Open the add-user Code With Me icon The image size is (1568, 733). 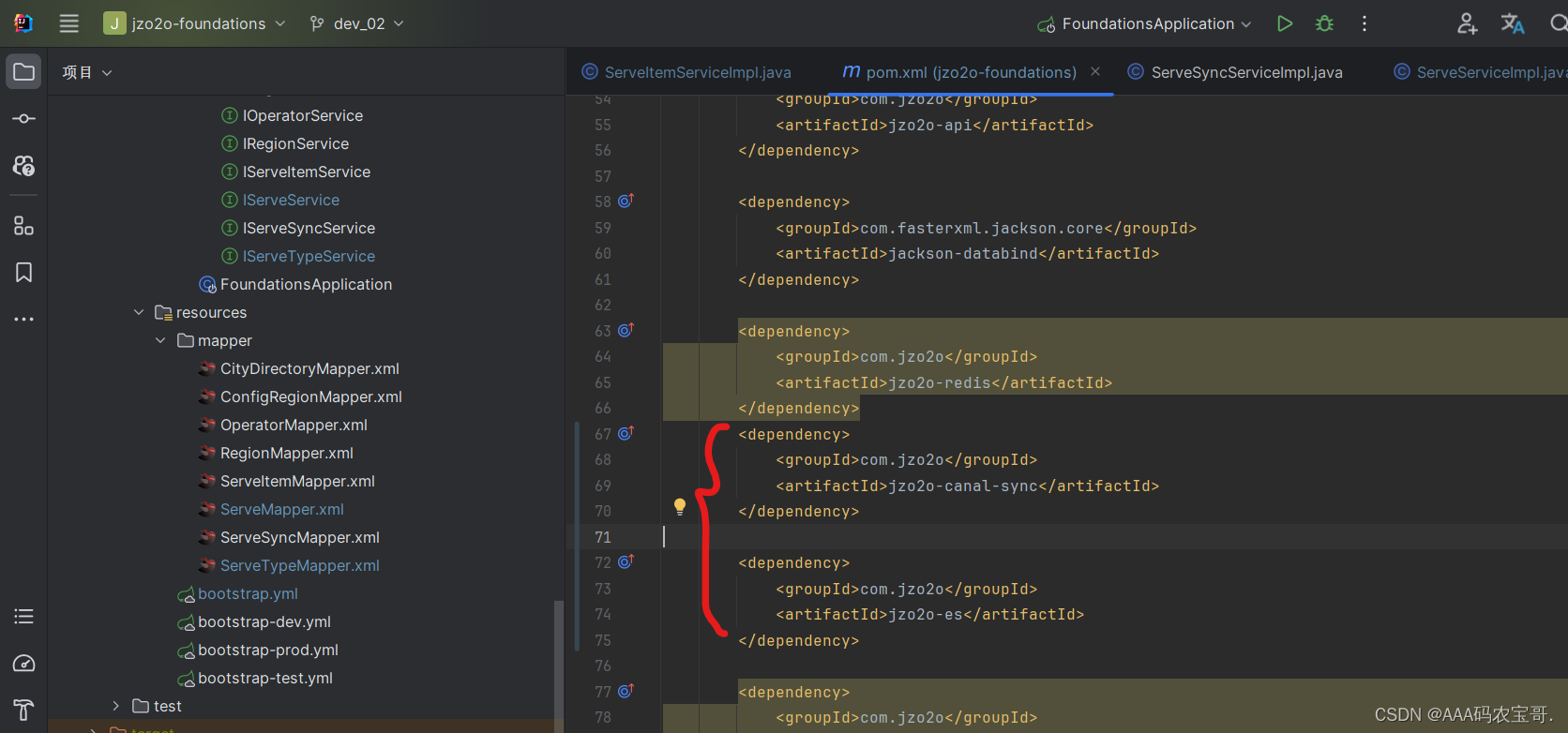[1467, 23]
